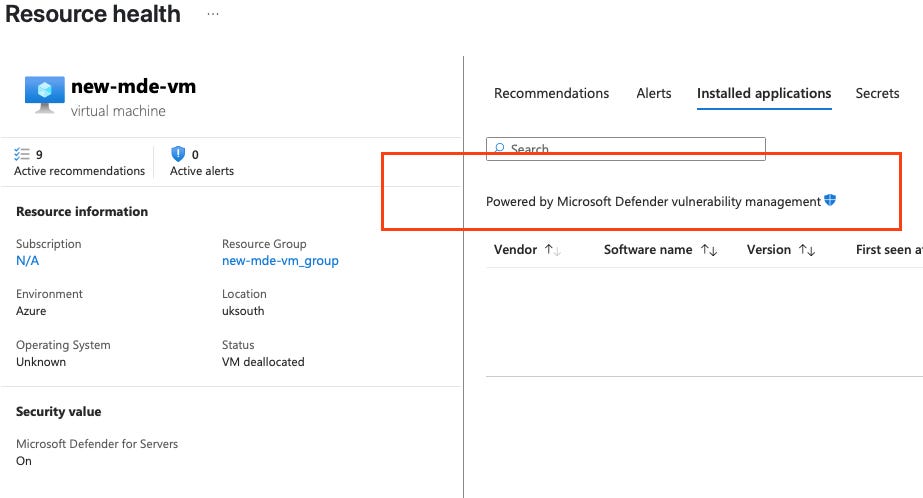The width and height of the screenshot is (923, 498).
Task: Click the new-mde-vm virtual machine icon
Action: pyautogui.click(x=45, y=95)
